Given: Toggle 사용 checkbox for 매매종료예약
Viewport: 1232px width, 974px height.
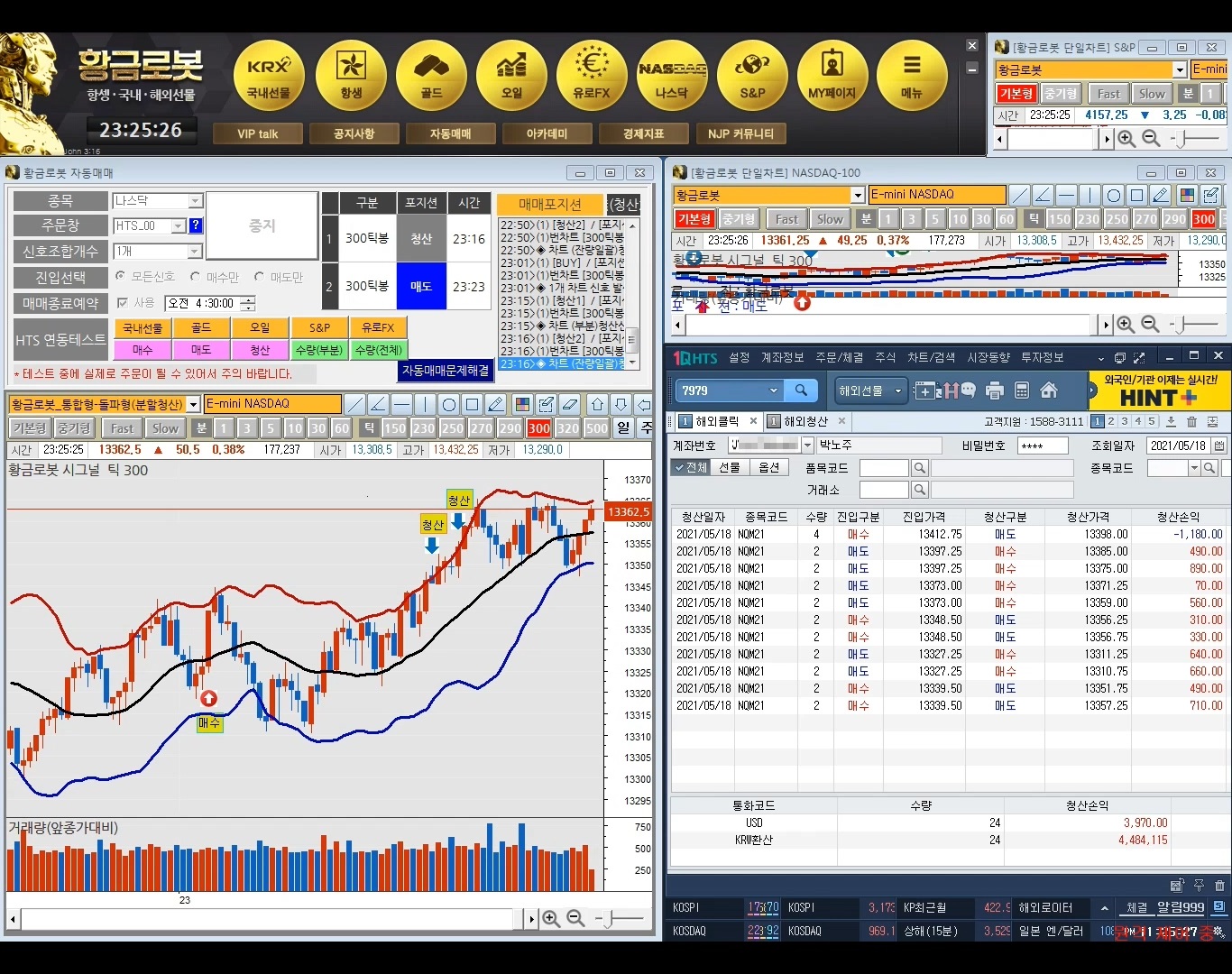Looking at the screenshot, I should [123, 302].
